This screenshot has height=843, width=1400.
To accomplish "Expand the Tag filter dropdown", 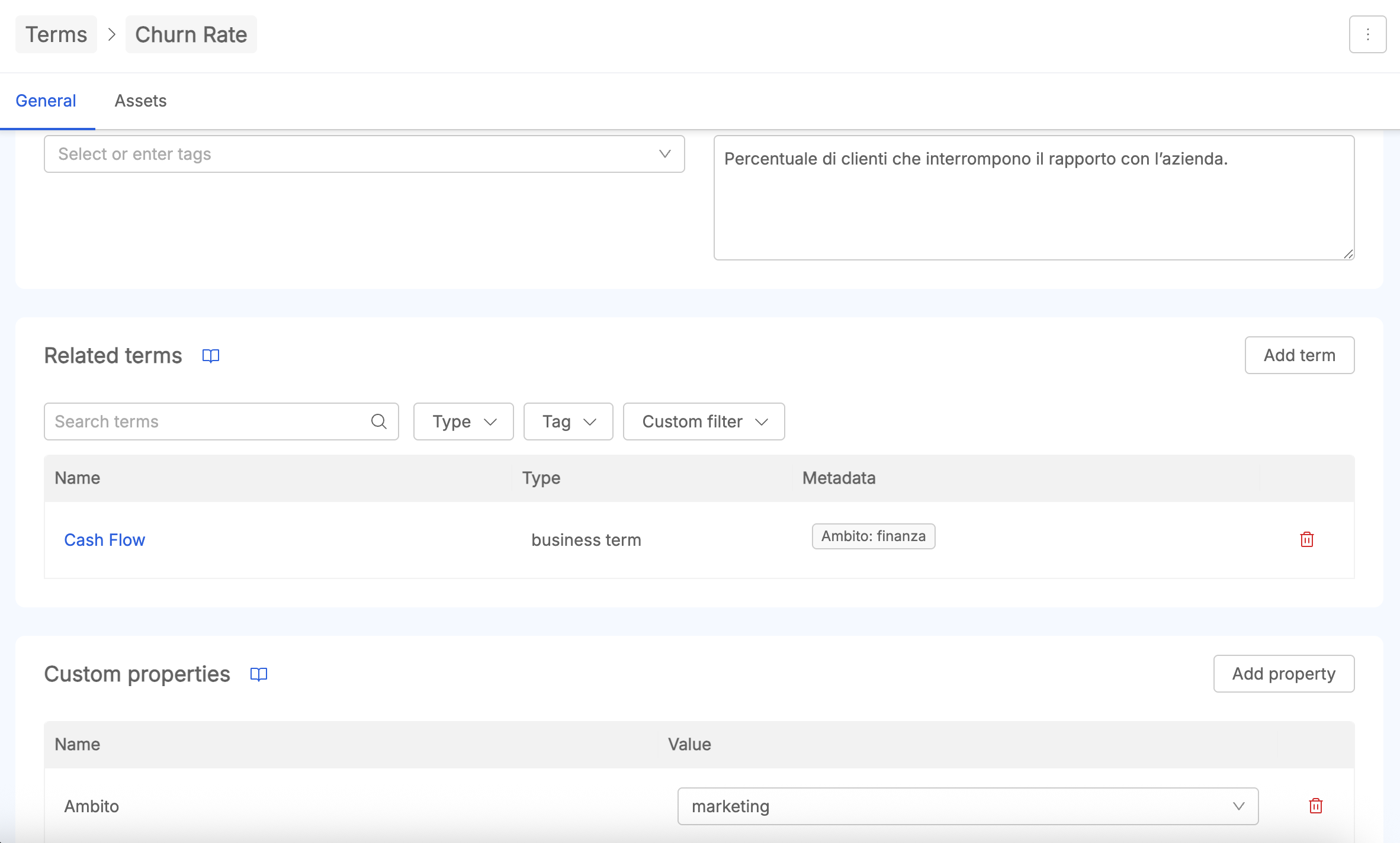I will tap(568, 421).
